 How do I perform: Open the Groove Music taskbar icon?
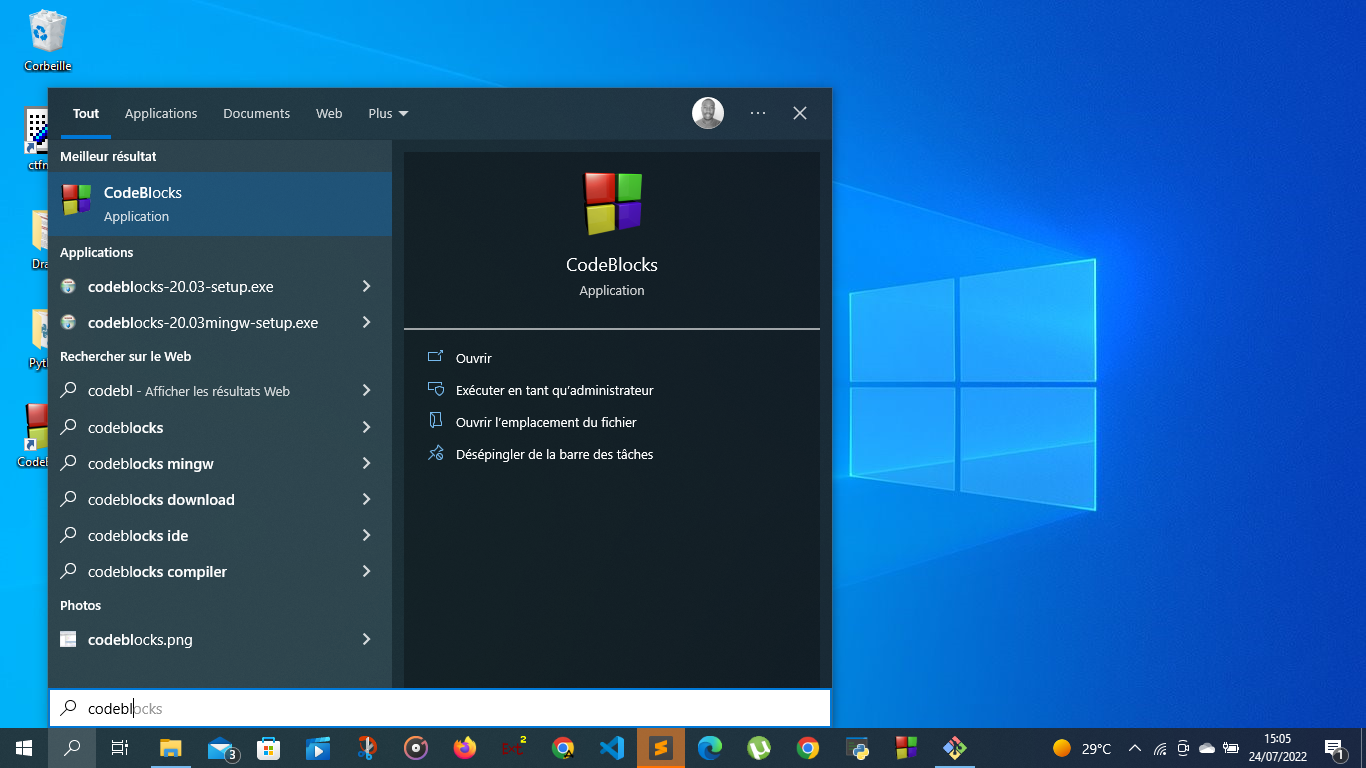[416, 748]
